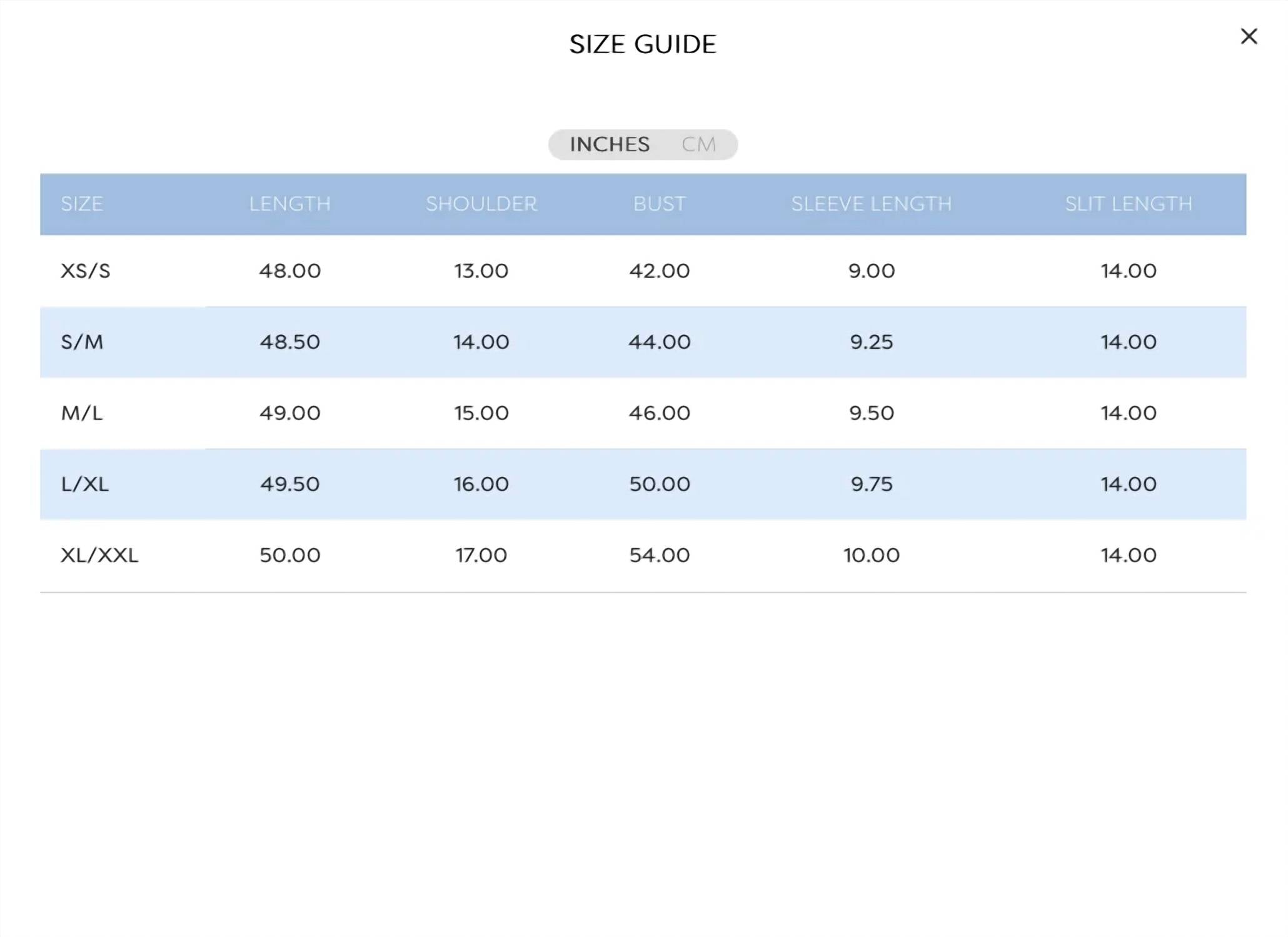1288x937 pixels.
Task: Click sleeve length value 10.00
Action: click(x=872, y=555)
